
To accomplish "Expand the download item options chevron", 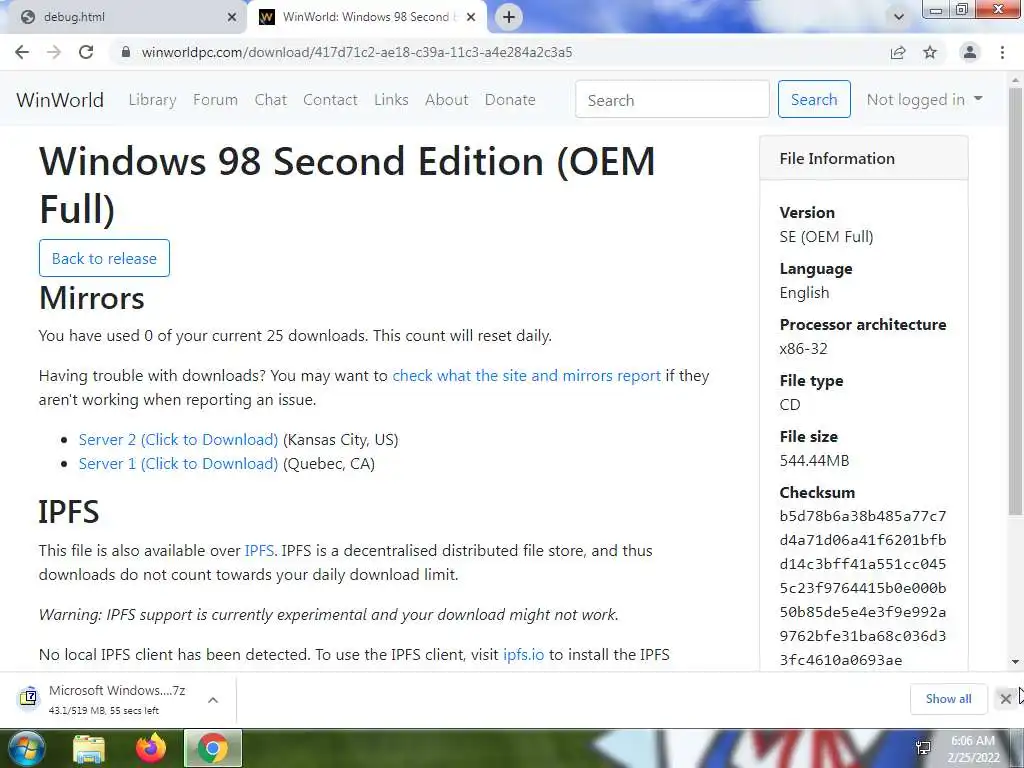I will click(212, 700).
